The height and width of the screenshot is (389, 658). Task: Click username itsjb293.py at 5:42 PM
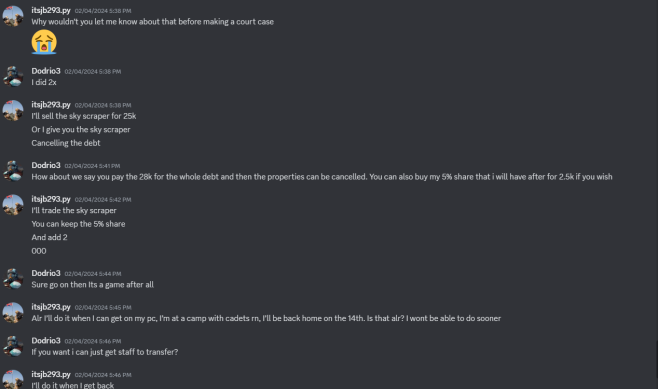point(51,199)
